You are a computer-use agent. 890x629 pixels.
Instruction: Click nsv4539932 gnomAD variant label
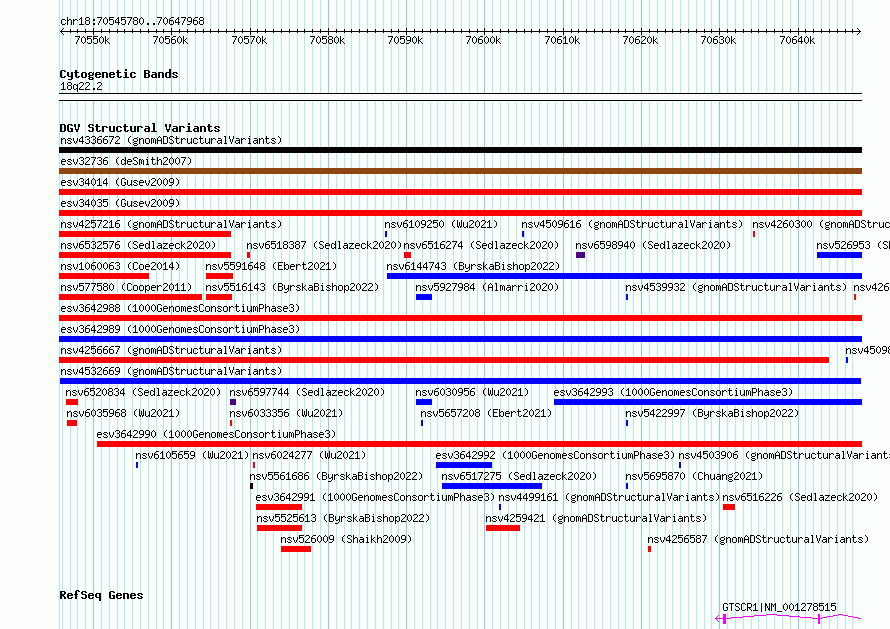pos(736,287)
